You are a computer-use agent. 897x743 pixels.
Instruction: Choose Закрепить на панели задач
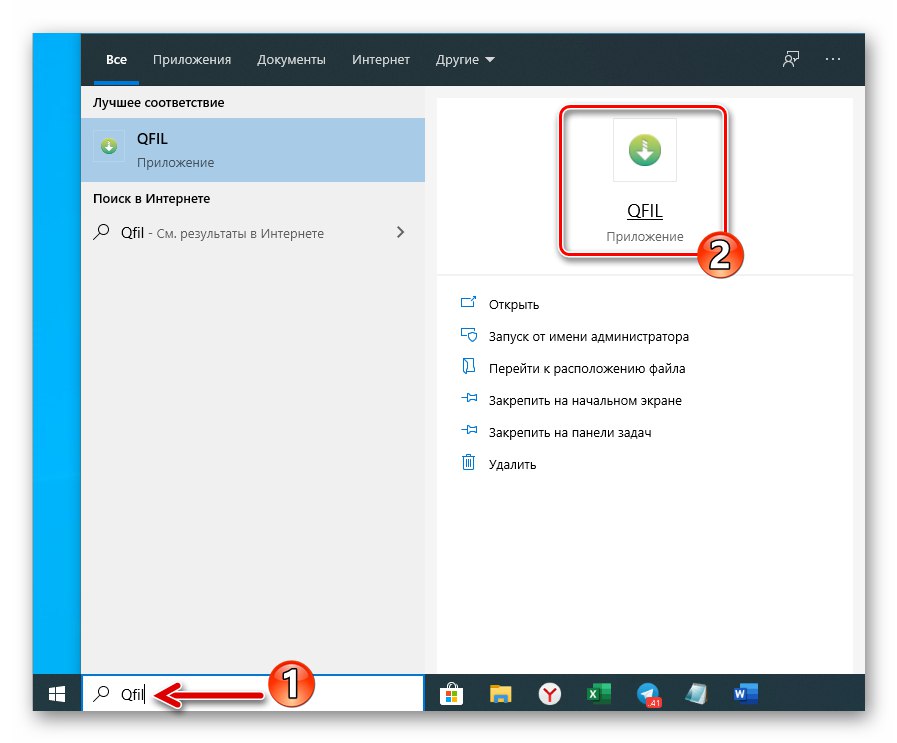coord(570,433)
